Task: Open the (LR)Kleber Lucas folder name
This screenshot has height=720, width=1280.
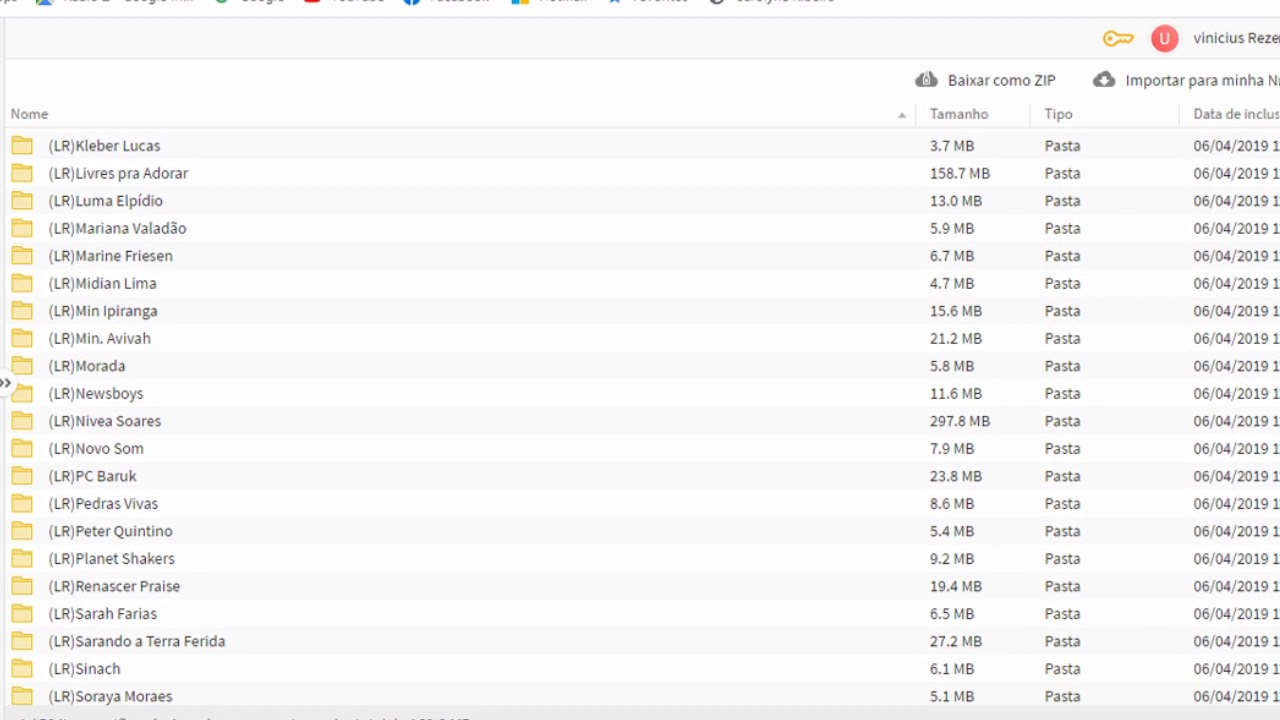Action: (x=104, y=146)
